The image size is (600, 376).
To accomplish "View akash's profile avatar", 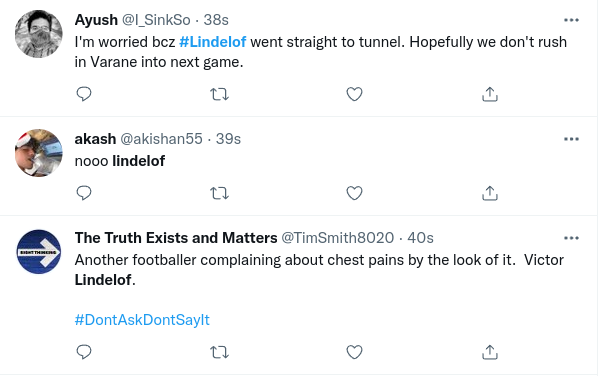I will click(x=39, y=153).
